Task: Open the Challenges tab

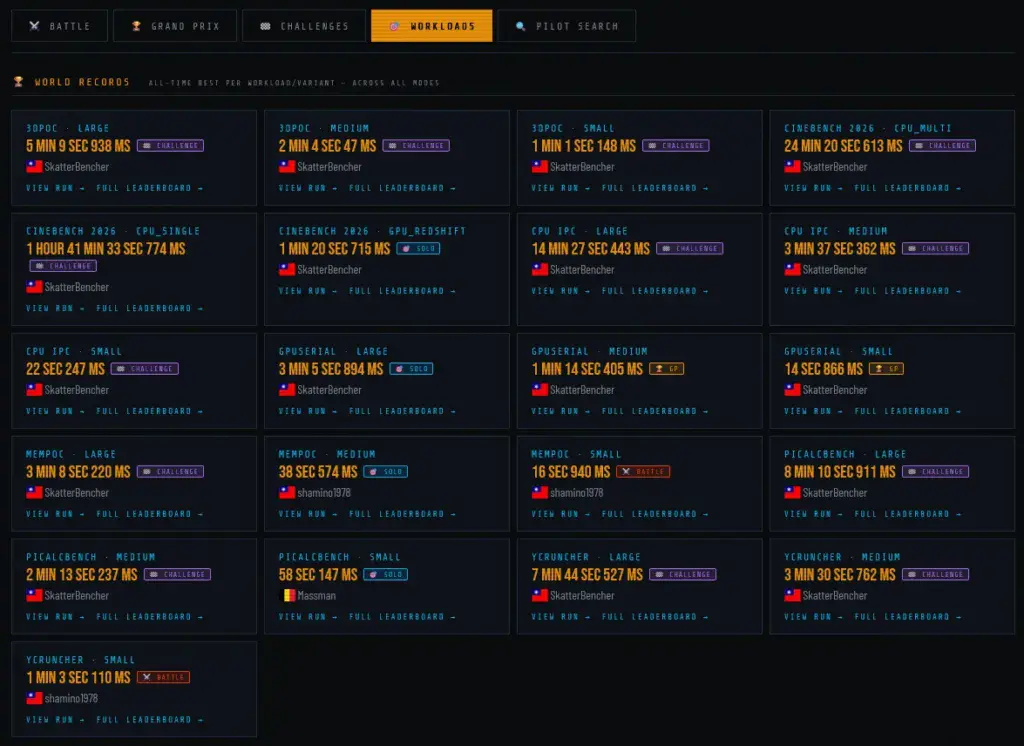Action: point(304,26)
